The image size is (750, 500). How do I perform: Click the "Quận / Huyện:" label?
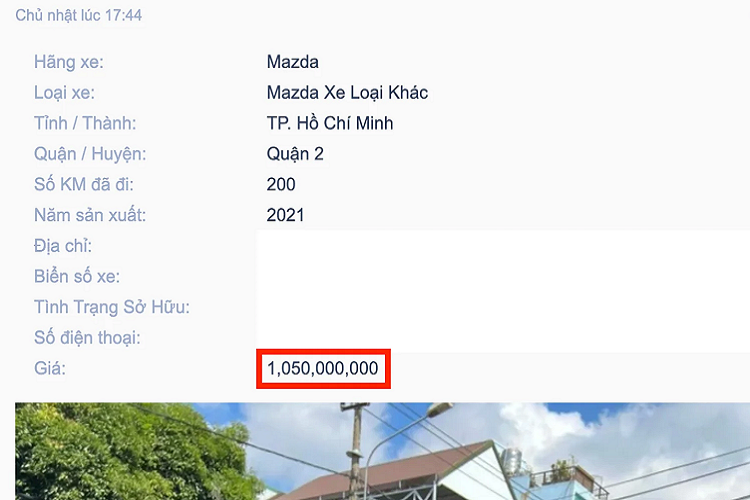point(90,154)
